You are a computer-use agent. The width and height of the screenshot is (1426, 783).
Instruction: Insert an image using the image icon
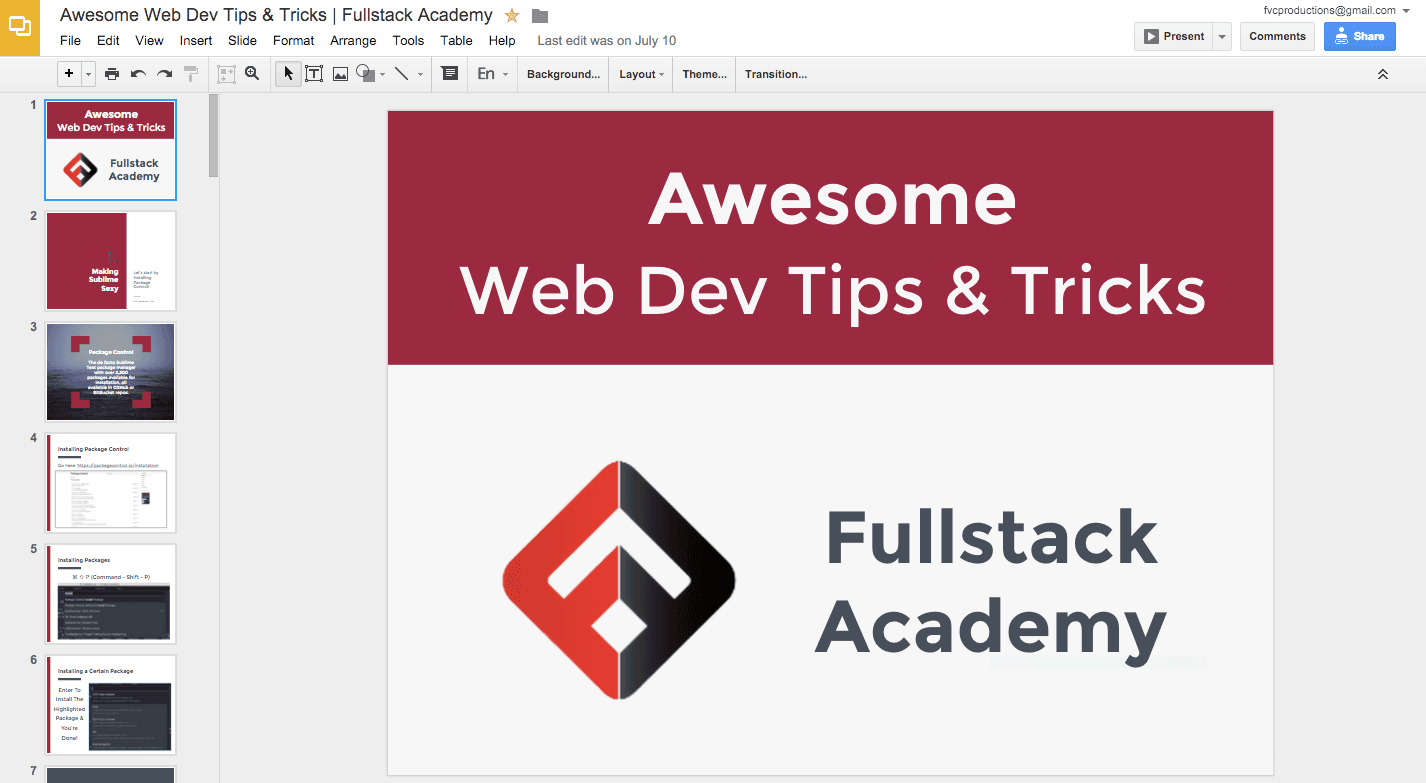point(340,74)
